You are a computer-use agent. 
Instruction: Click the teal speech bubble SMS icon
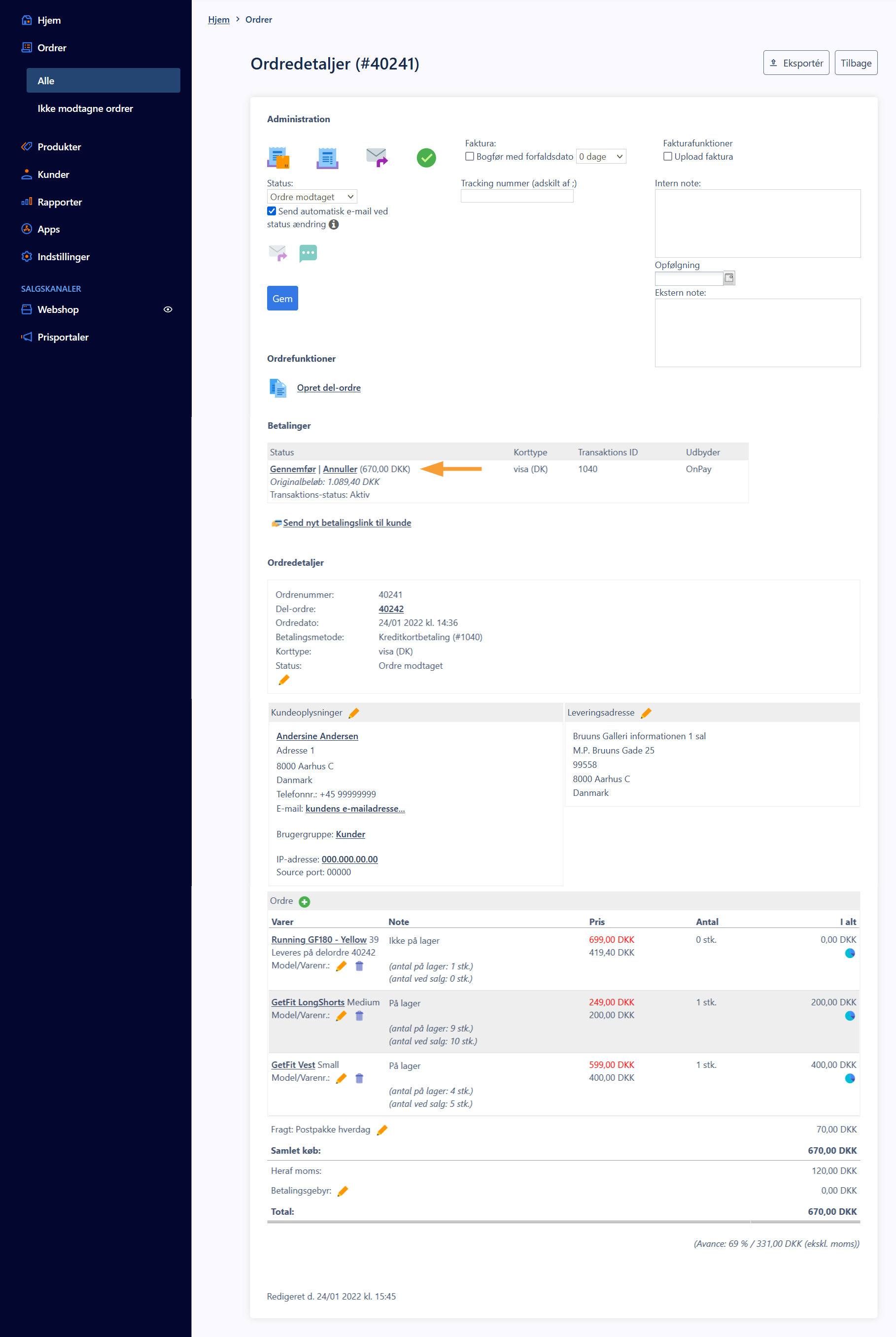(x=308, y=252)
